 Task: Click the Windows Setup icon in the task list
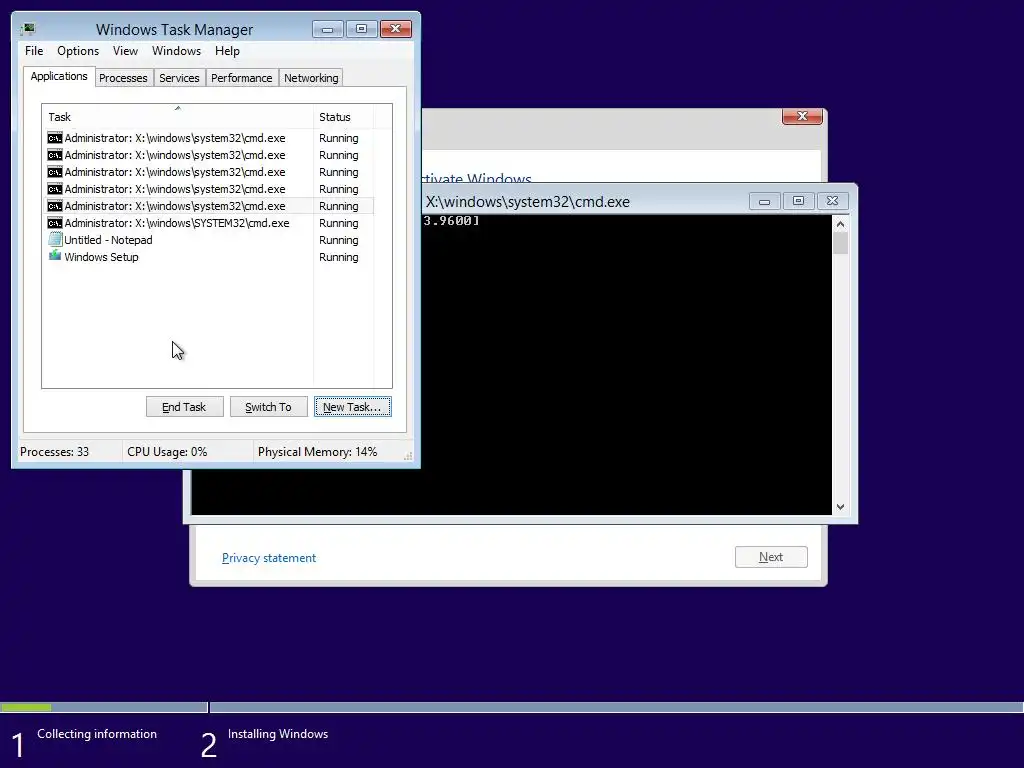tap(55, 256)
